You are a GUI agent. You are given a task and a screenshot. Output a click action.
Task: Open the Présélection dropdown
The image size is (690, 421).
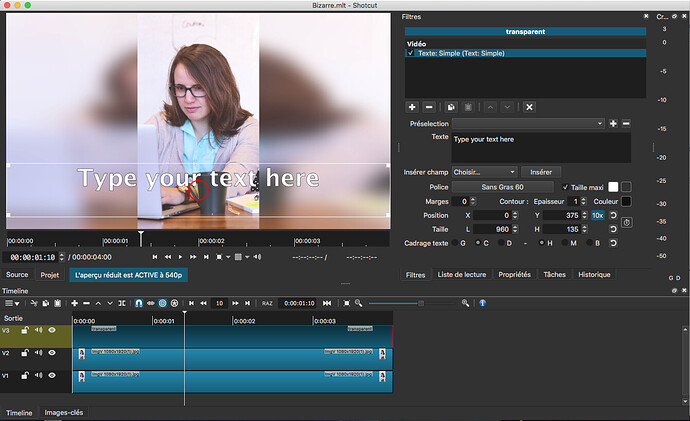click(x=528, y=124)
